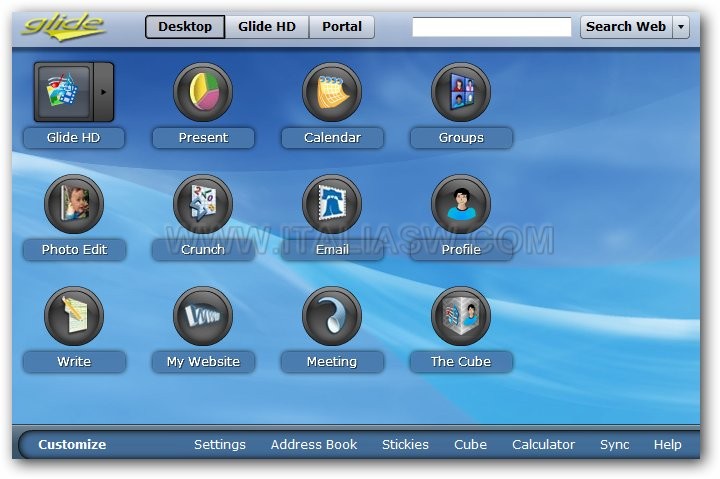Screen dimensions: 720x479
Task: Click the Search Web button
Action: point(626,27)
